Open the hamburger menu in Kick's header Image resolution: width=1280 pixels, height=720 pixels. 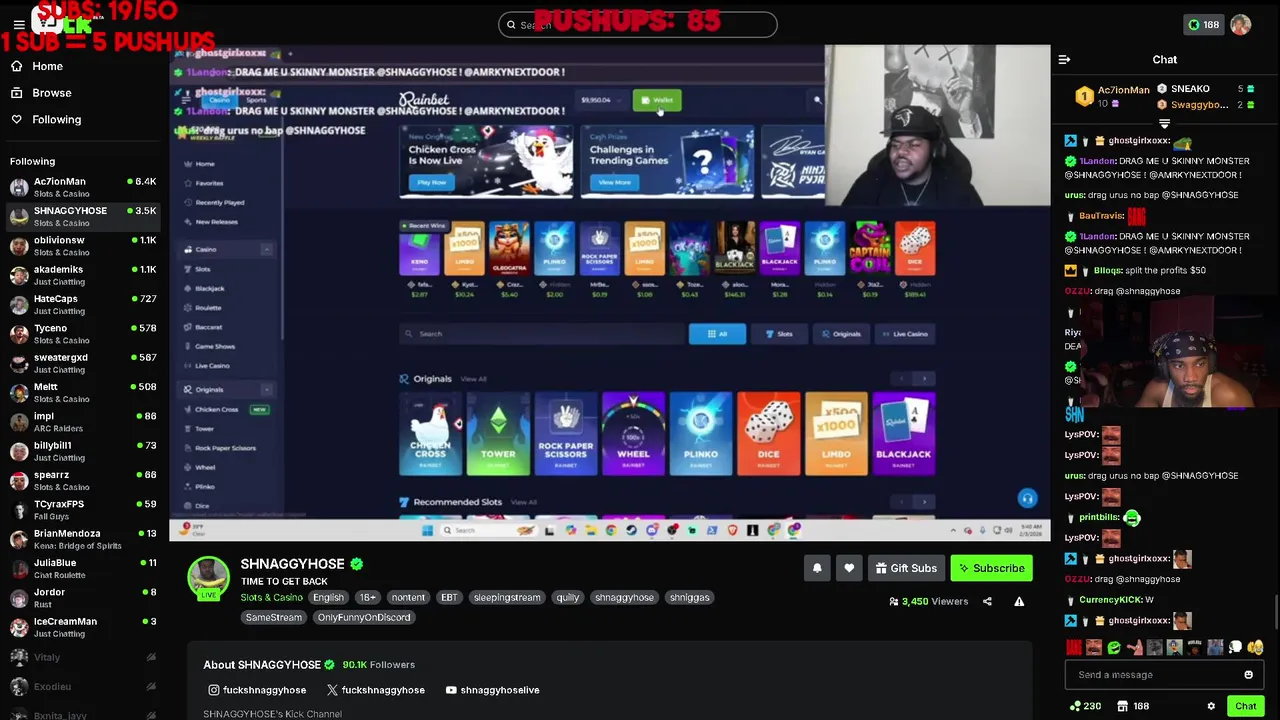tap(18, 24)
